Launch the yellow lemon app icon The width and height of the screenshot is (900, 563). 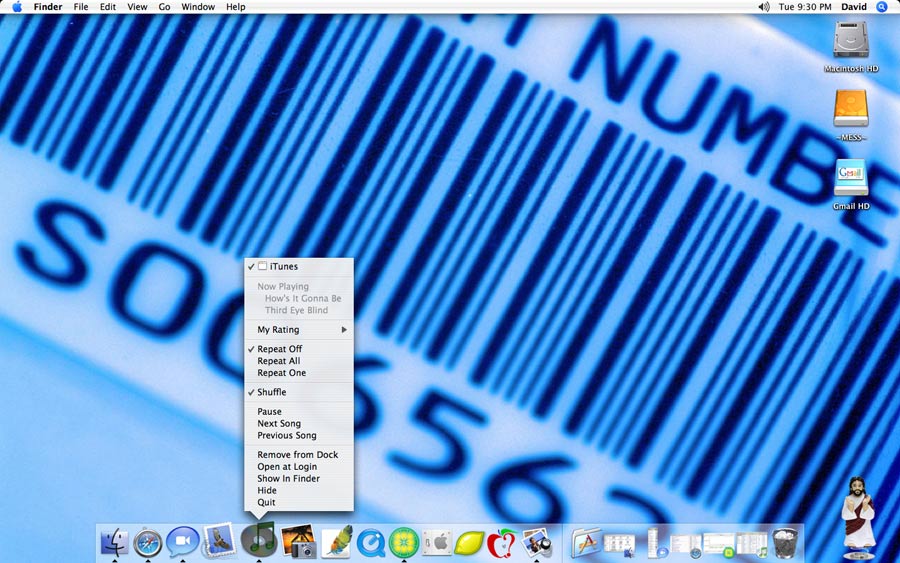point(470,543)
